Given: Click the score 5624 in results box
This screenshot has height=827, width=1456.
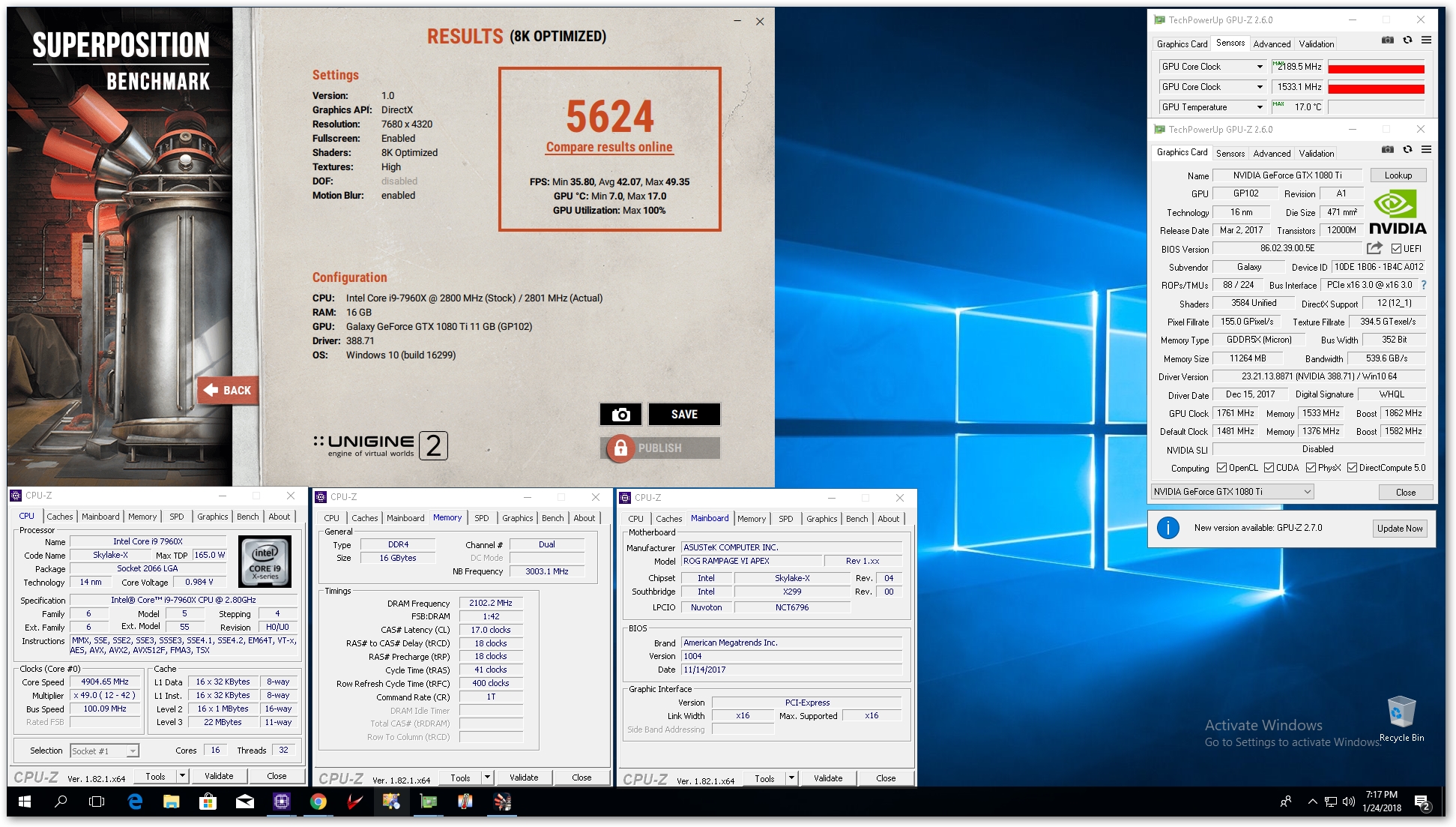Looking at the screenshot, I should point(609,116).
